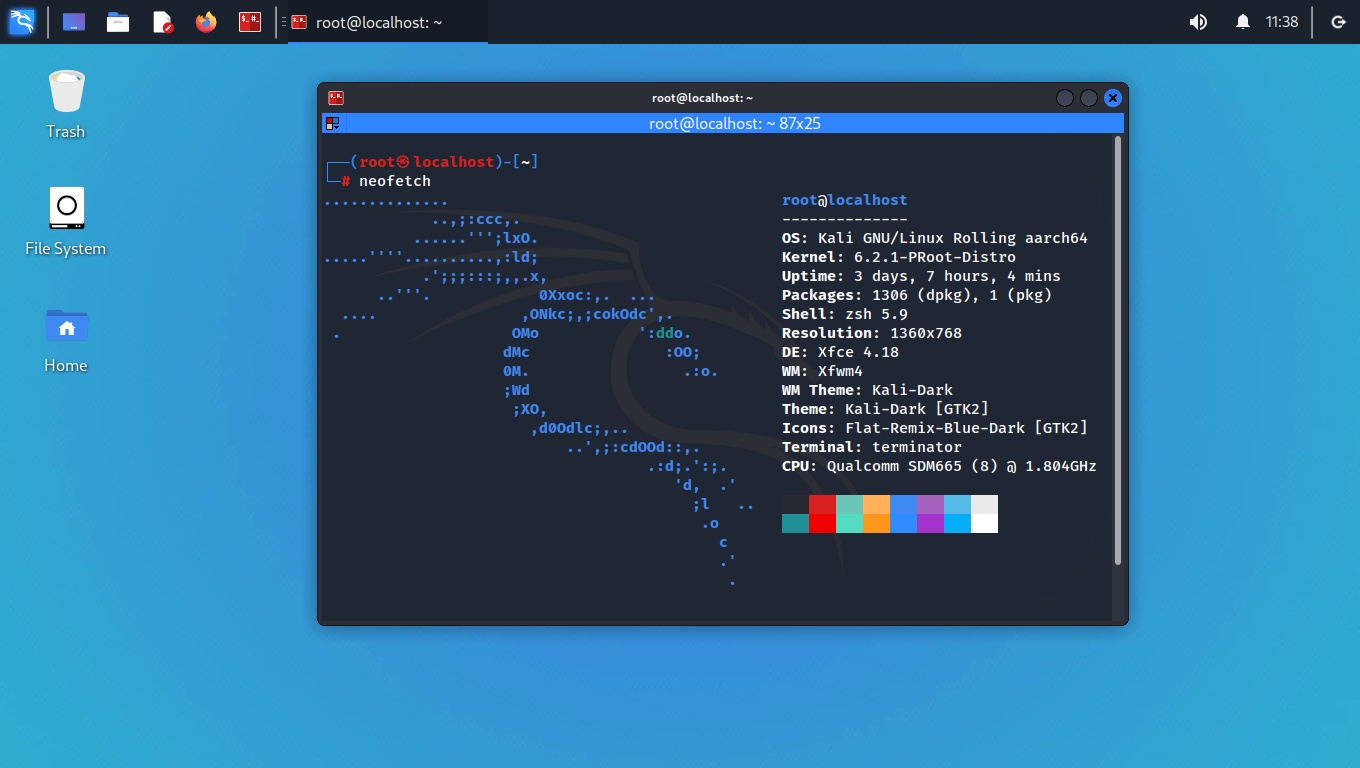Image resolution: width=1360 pixels, height=768 pixels.
Task: Click the terminator window menu icon
Action: coord(336,98)
